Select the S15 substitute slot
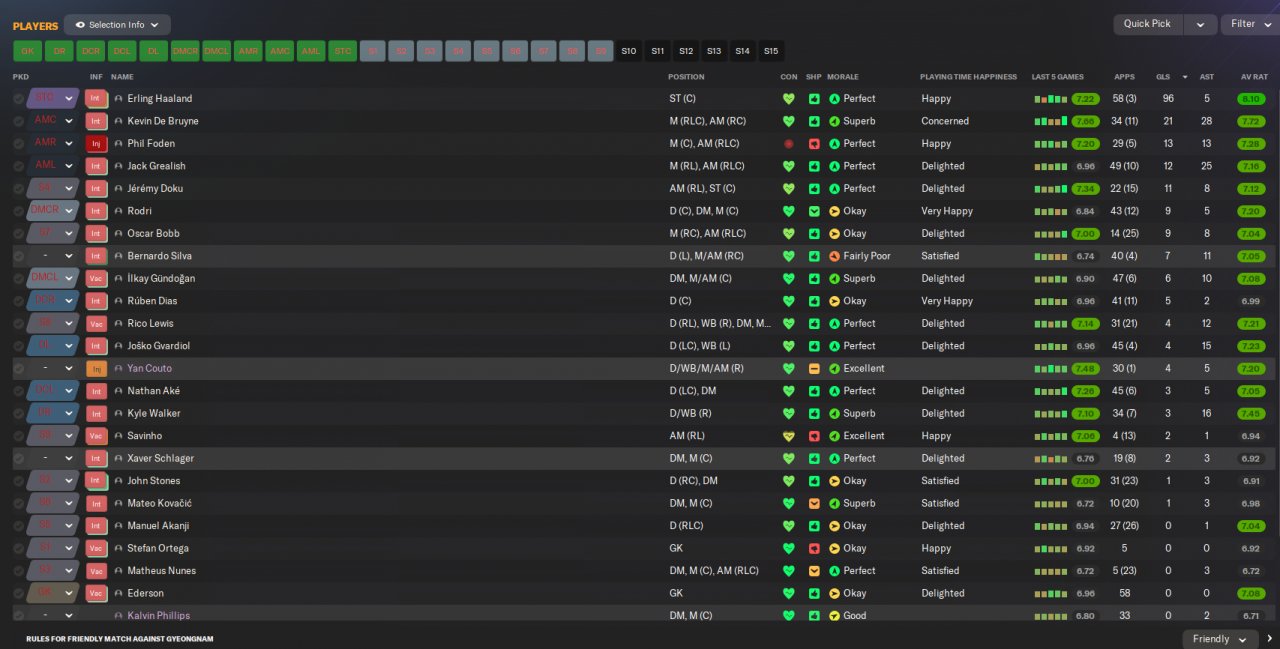Image resolution: width=1280 pixels, height=649 pixels. [771, 51]
